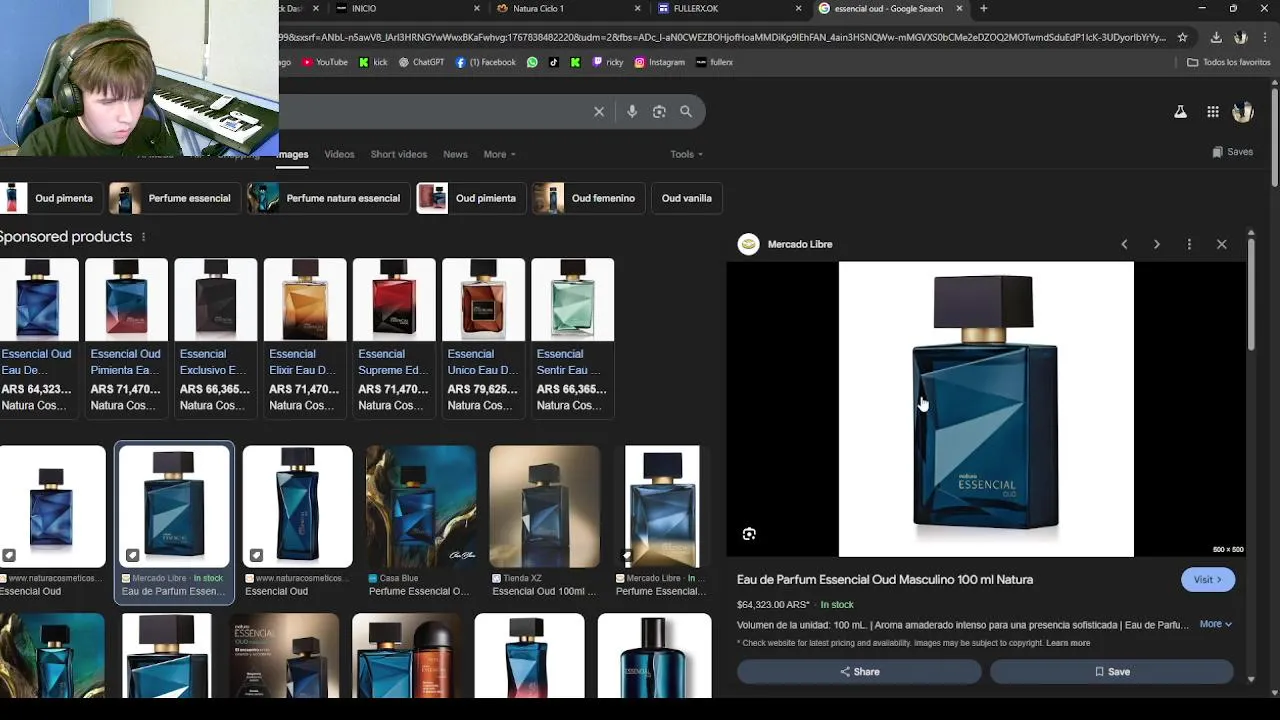
Task: Open Google Lens image search icon
Action: pos(659,112)
